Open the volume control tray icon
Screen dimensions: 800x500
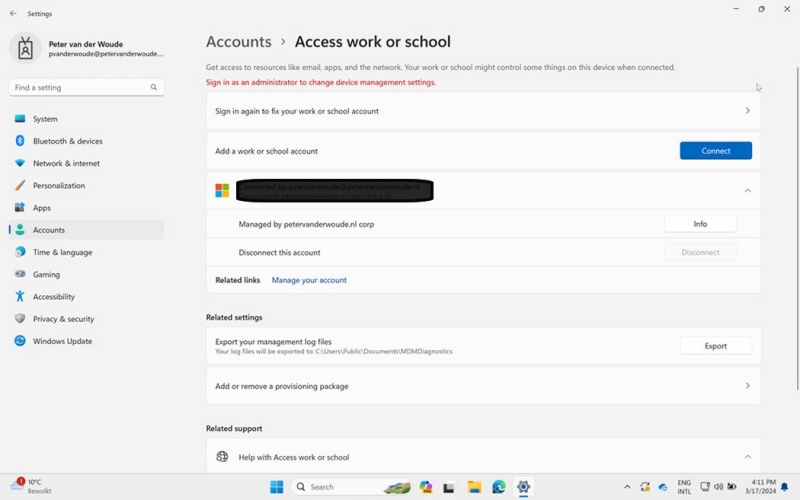pyautogui.click(x=718, y=487)
